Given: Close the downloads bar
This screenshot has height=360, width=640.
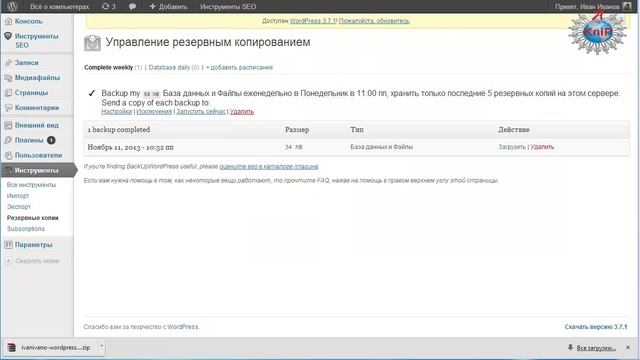Looking at the screenshot, I should (628, 347).
